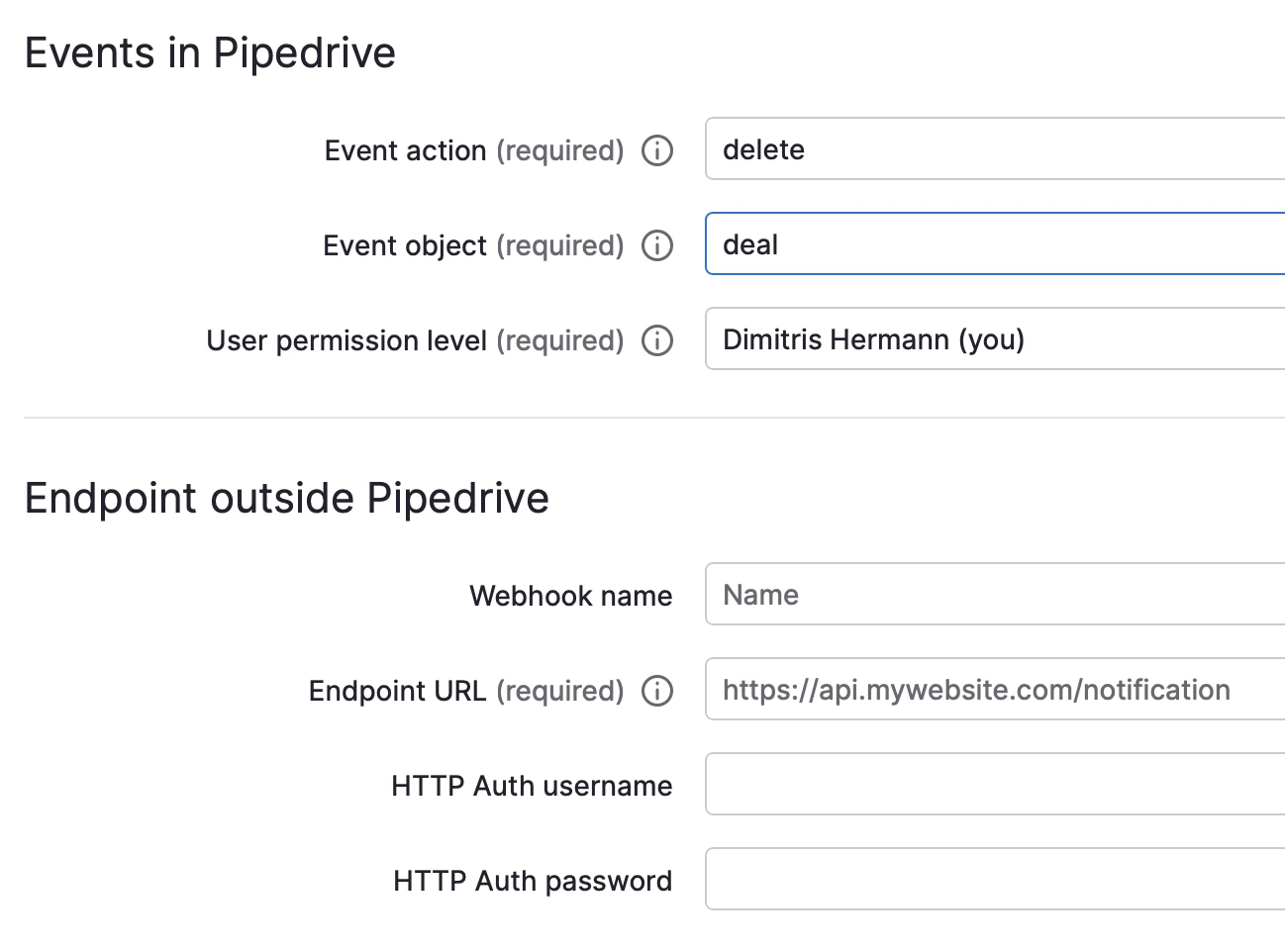Click the info icon beside User permission level
The height and width of the screenshot is (952, 1285).
[657, 340]
